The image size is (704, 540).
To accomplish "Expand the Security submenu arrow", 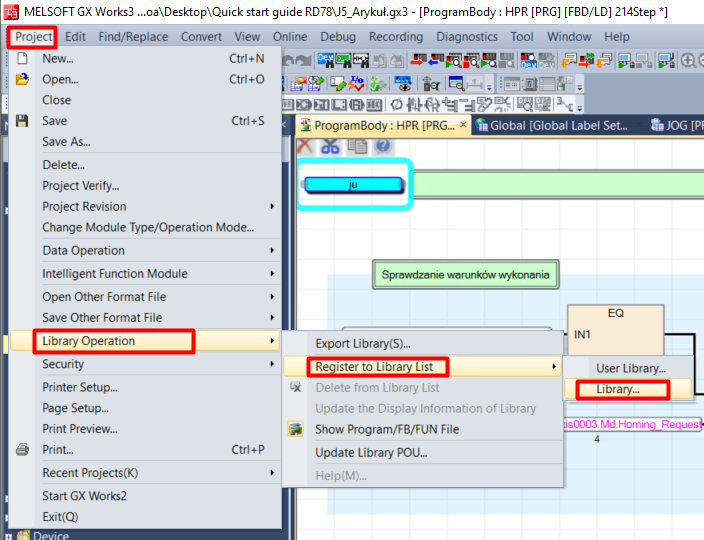I will 272,364.
